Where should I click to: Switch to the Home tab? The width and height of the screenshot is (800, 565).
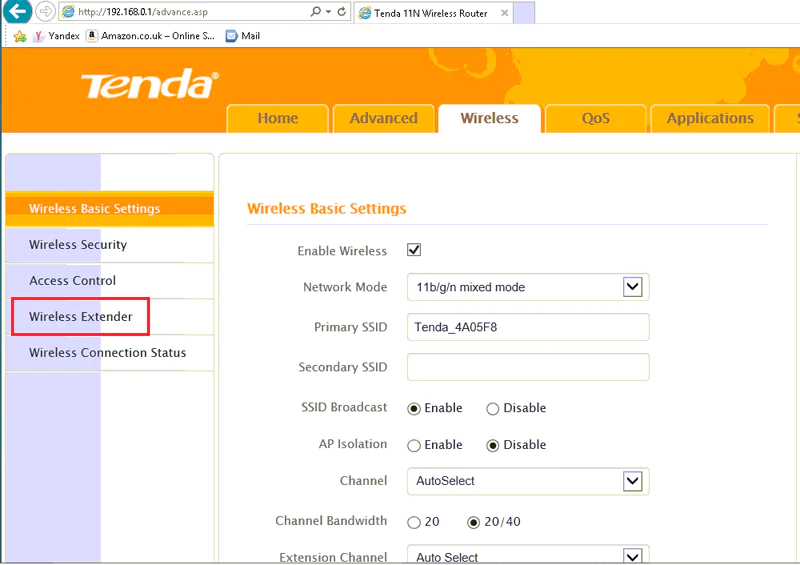[278, 118]
